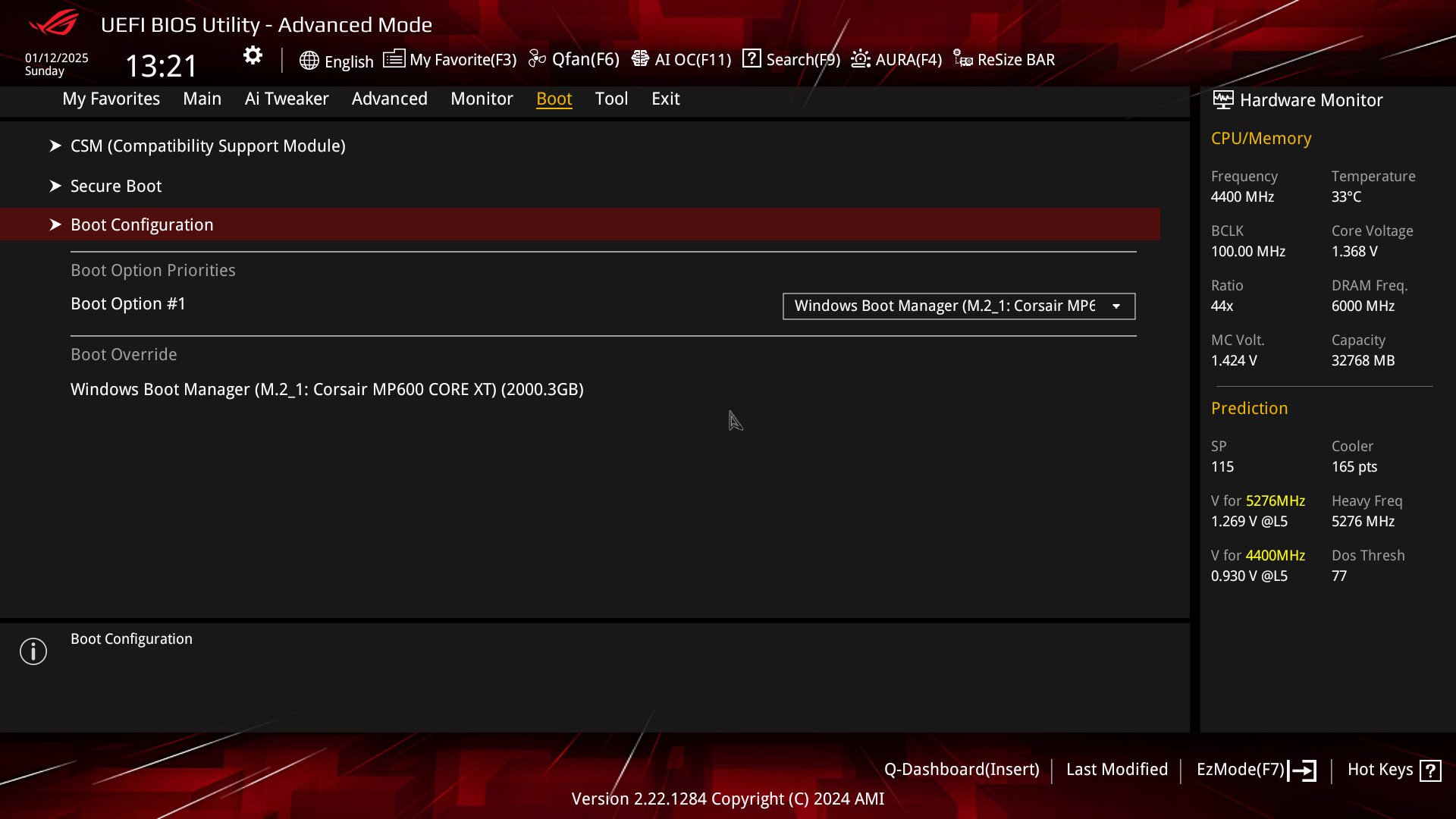
Task: Click CPU/Memory section heading
Action: (1261, 139)
